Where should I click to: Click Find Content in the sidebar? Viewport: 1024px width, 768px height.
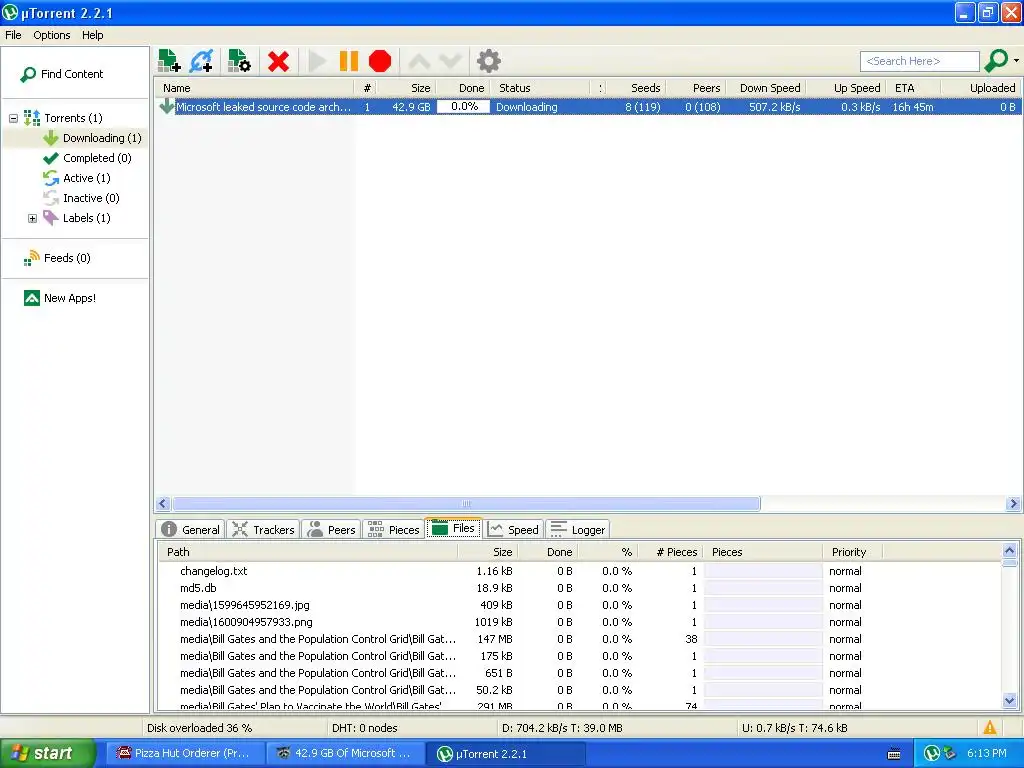point(62,74)
